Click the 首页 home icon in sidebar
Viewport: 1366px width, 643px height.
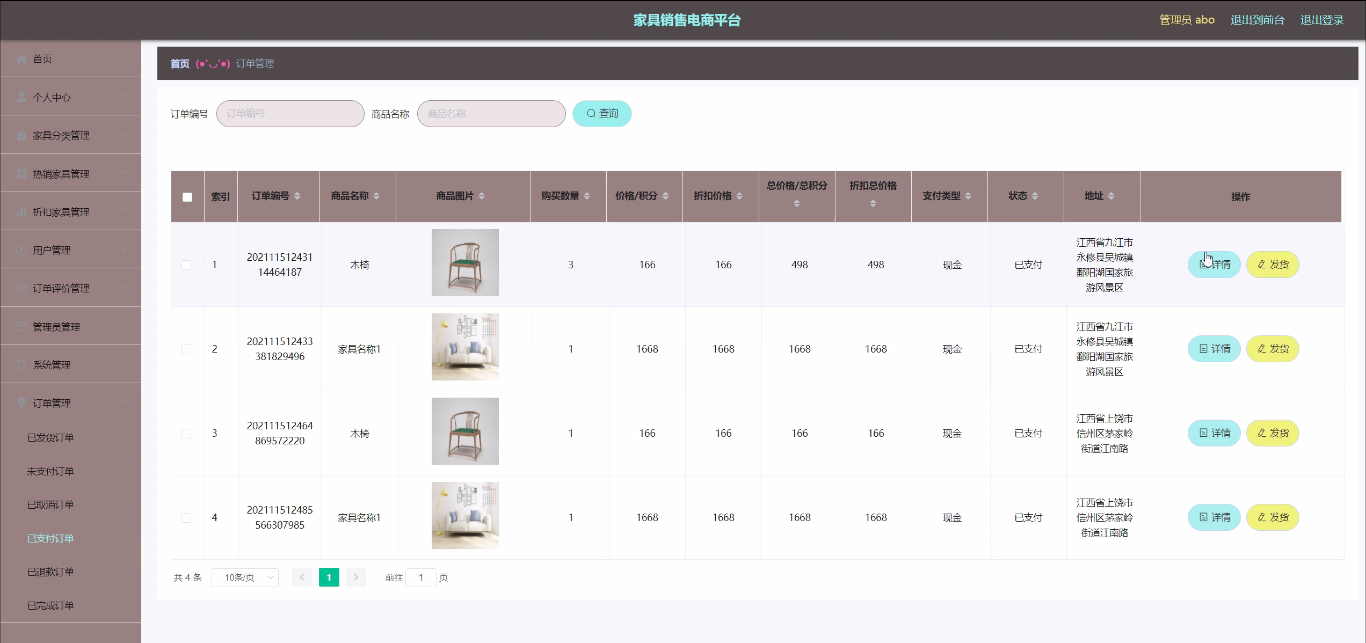pos(21,60)
